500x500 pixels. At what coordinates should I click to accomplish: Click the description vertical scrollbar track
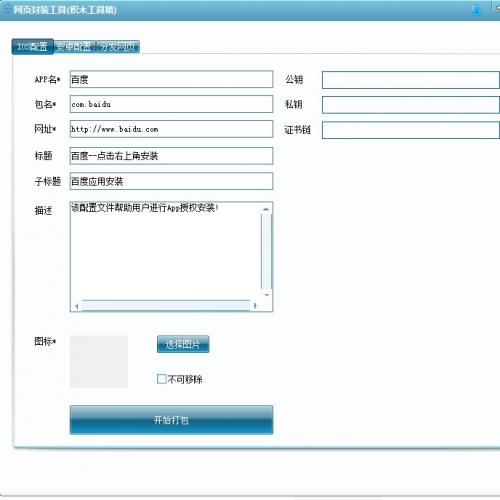click(266, 252)
